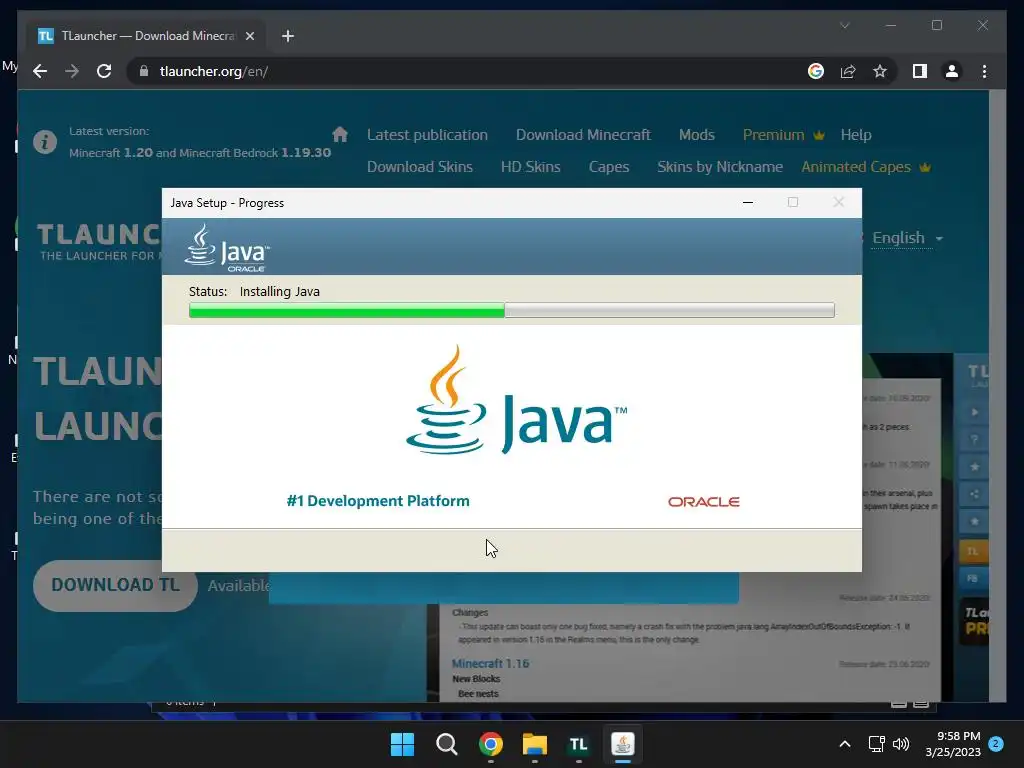Open Download Skins menu item
Image resolution: width=1024 pixels, height=768 pixels.
[419, 167]
